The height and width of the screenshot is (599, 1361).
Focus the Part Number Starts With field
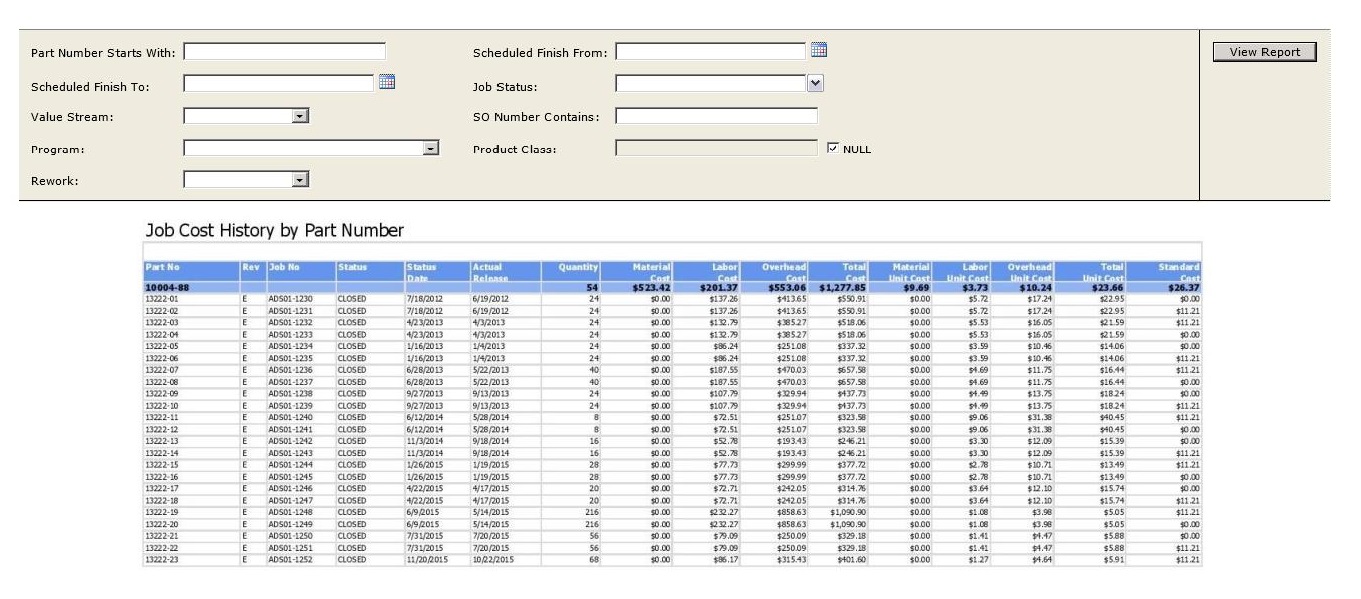(284, 52)
